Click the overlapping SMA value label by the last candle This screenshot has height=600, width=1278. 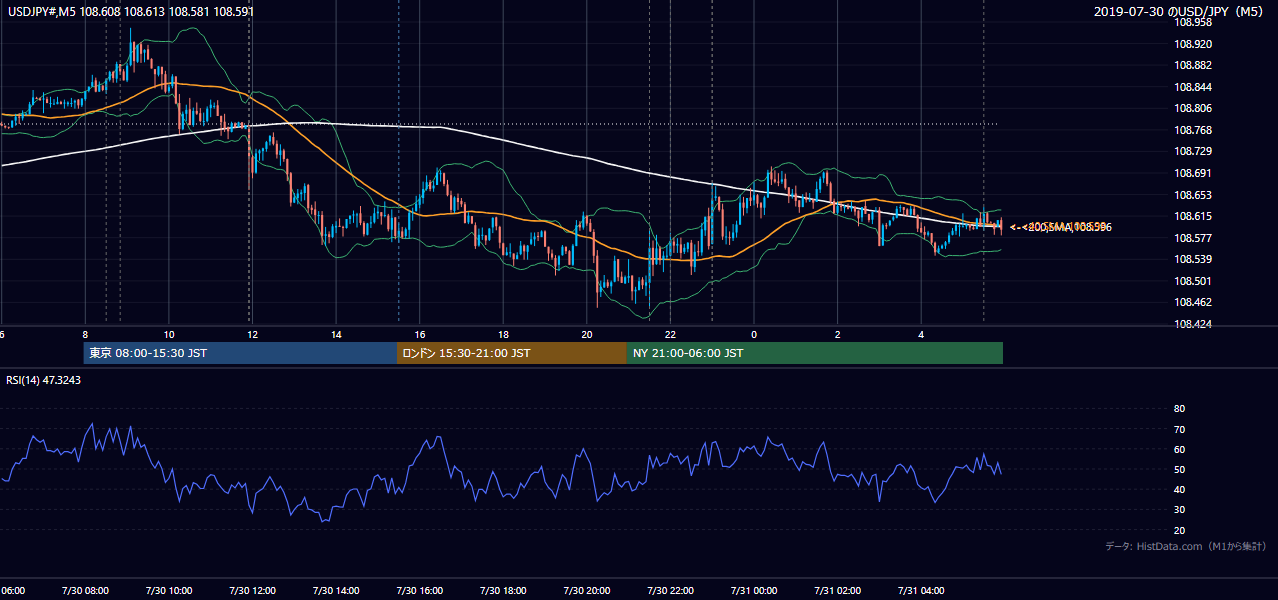pyautogui.click(x=1060, y=228)
